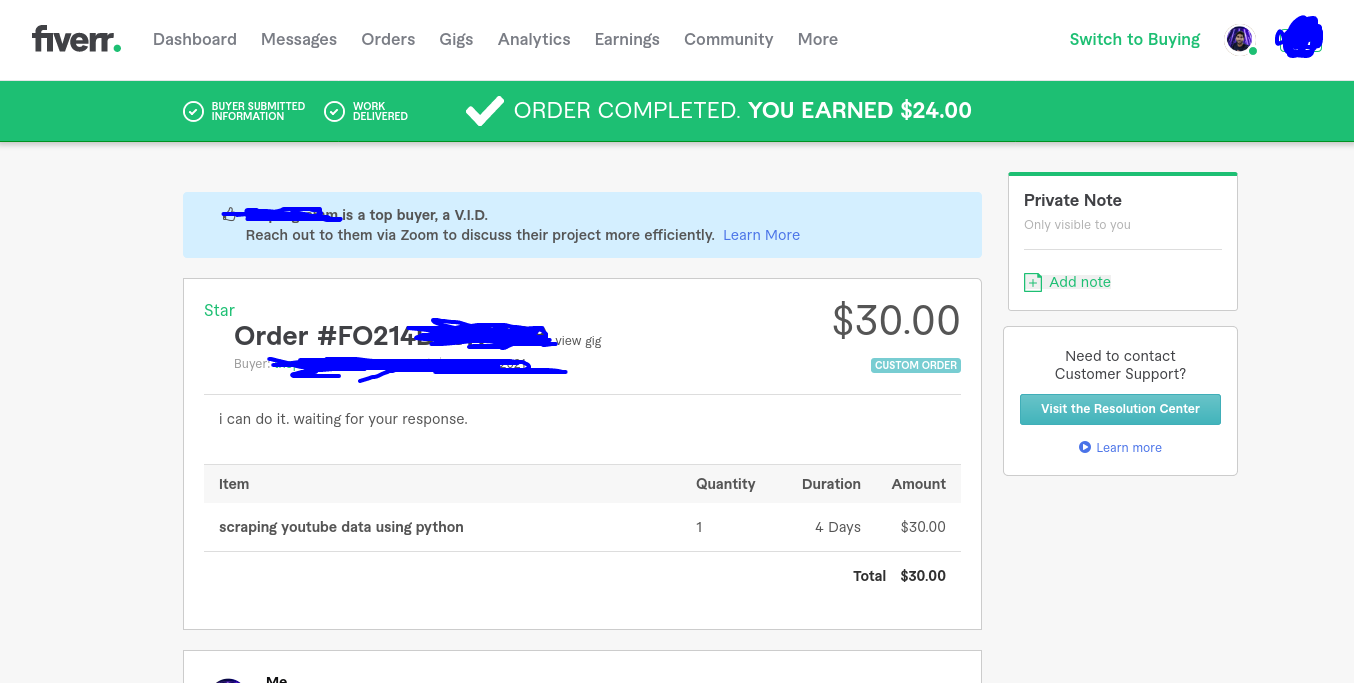
Task: Expand the Analytics menu
Action: pos(534,39)
